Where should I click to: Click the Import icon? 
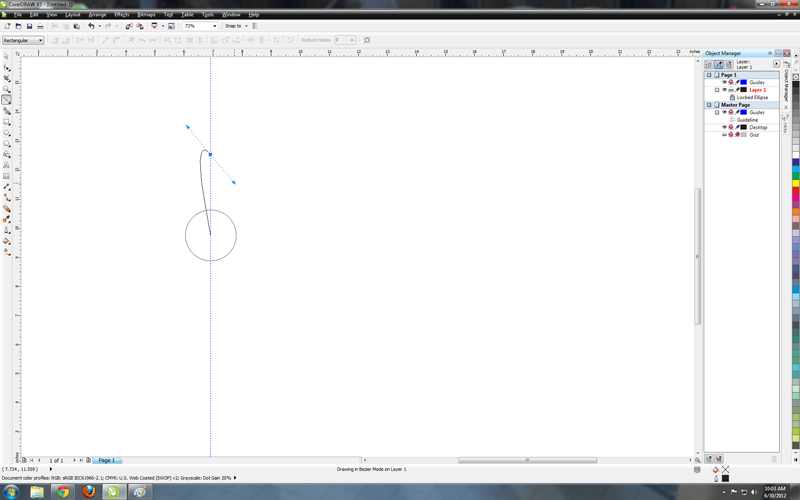point(129,26)
